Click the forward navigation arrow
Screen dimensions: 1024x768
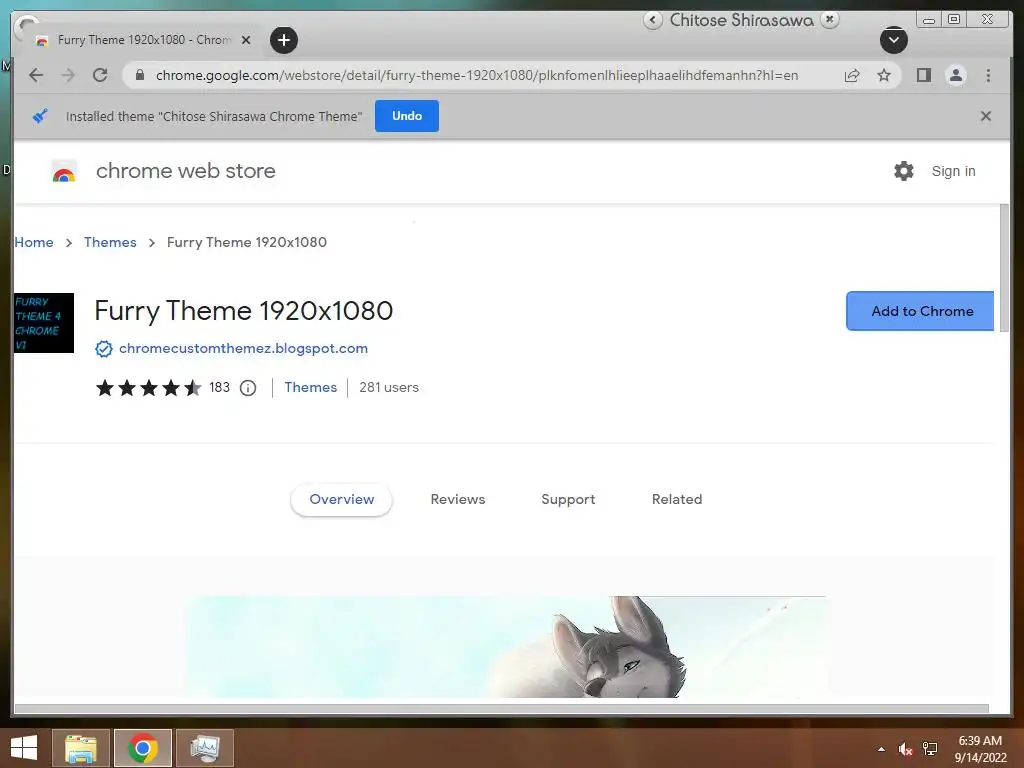click(x=68, y=75)
